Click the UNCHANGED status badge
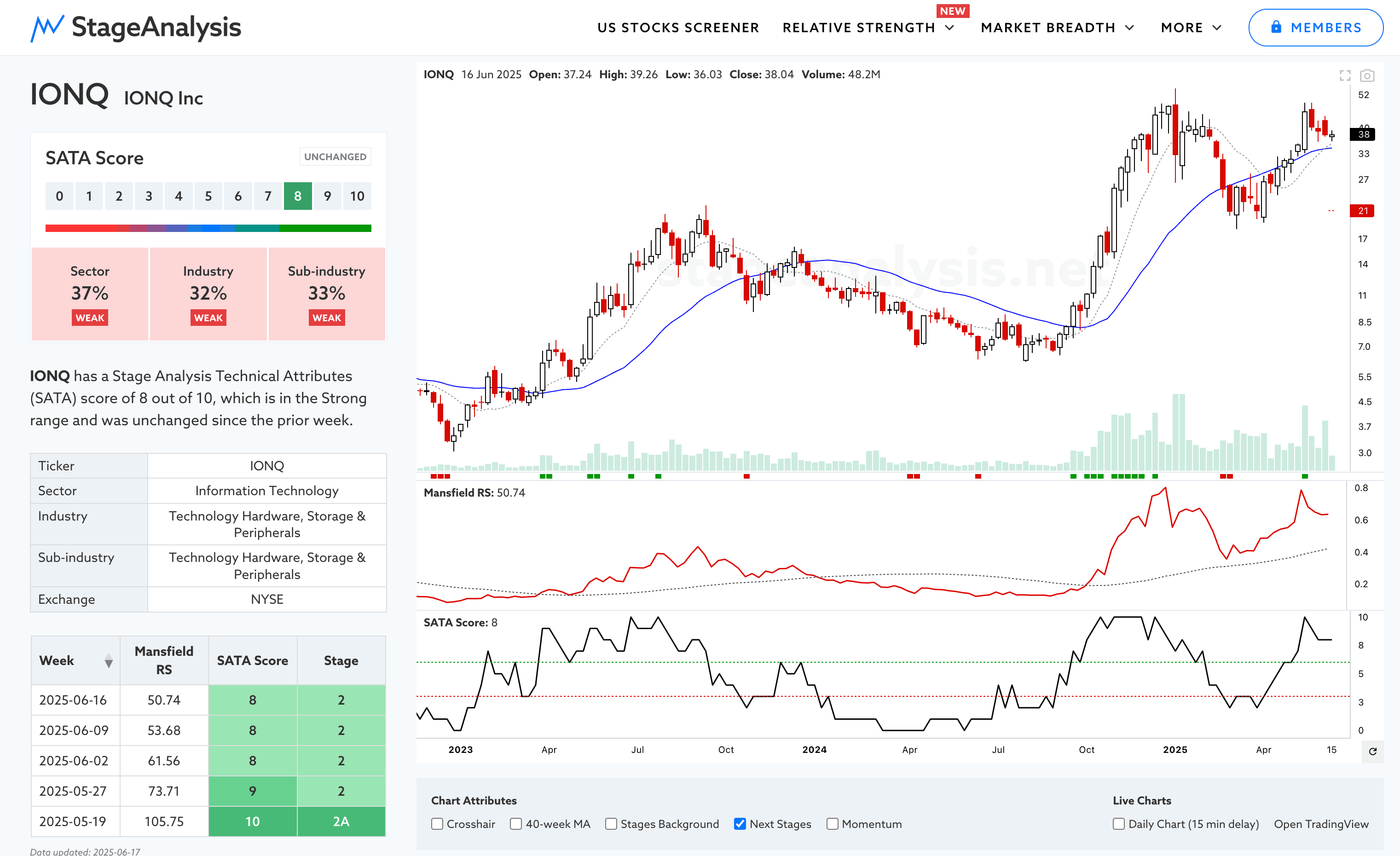 (x=335, y=157)
